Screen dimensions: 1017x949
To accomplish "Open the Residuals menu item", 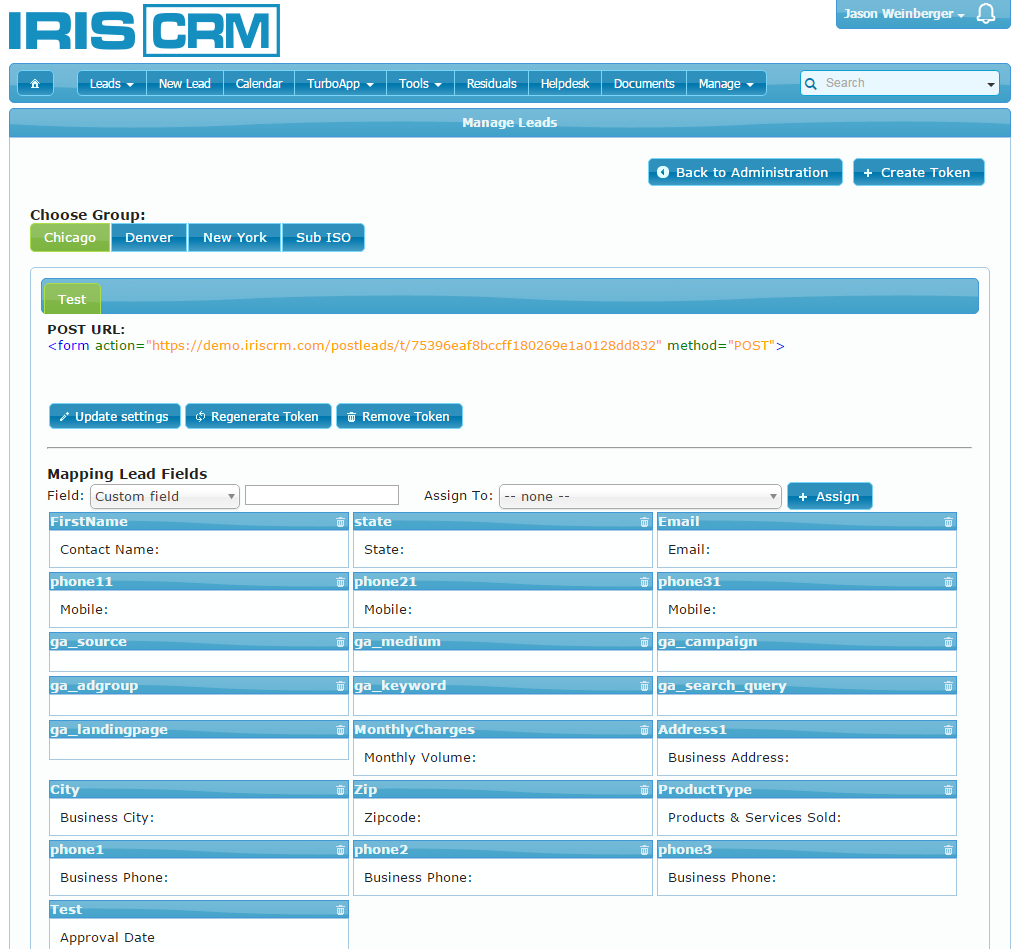I will tap(491, 84).
